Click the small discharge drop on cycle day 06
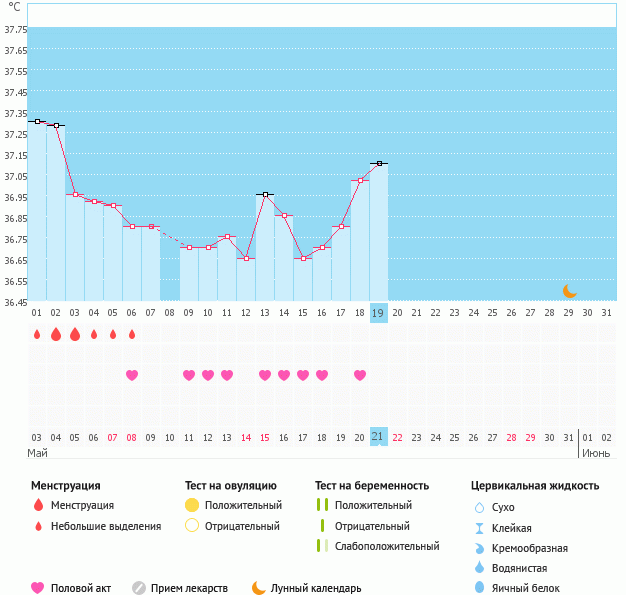The image size is (626, 595). 132,334
